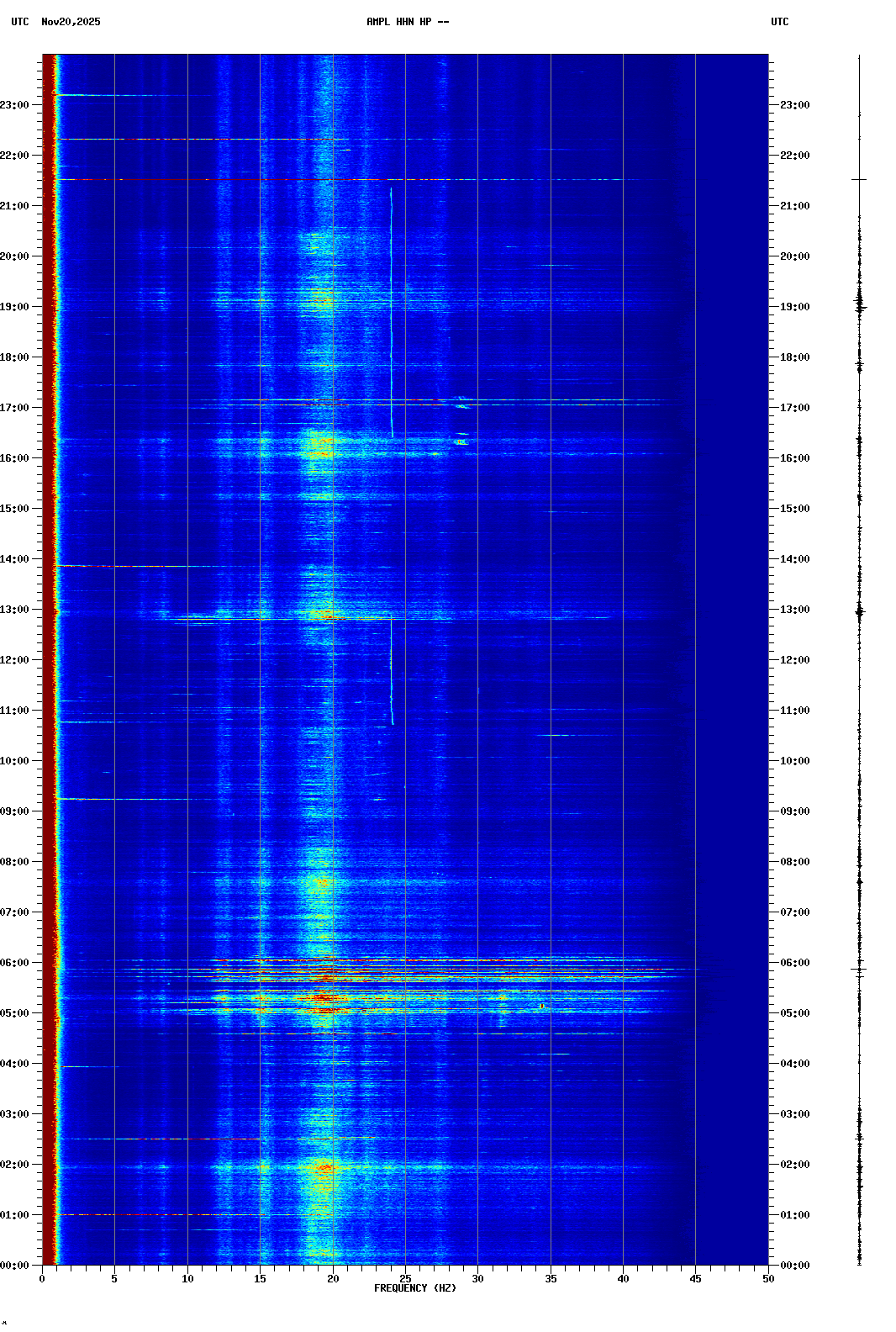Click the AMPL HHN HP title text
Image resolution: width=896 pixels, height=1332 pixels.
coord(407,22)
